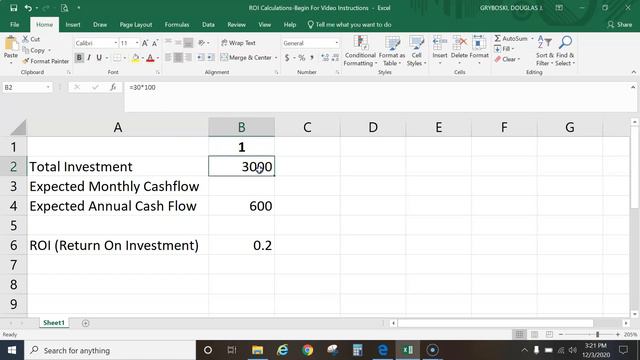Open Chrome from the taskbar
The width and height of the screenshot is (640, 360).
[308, 350]
